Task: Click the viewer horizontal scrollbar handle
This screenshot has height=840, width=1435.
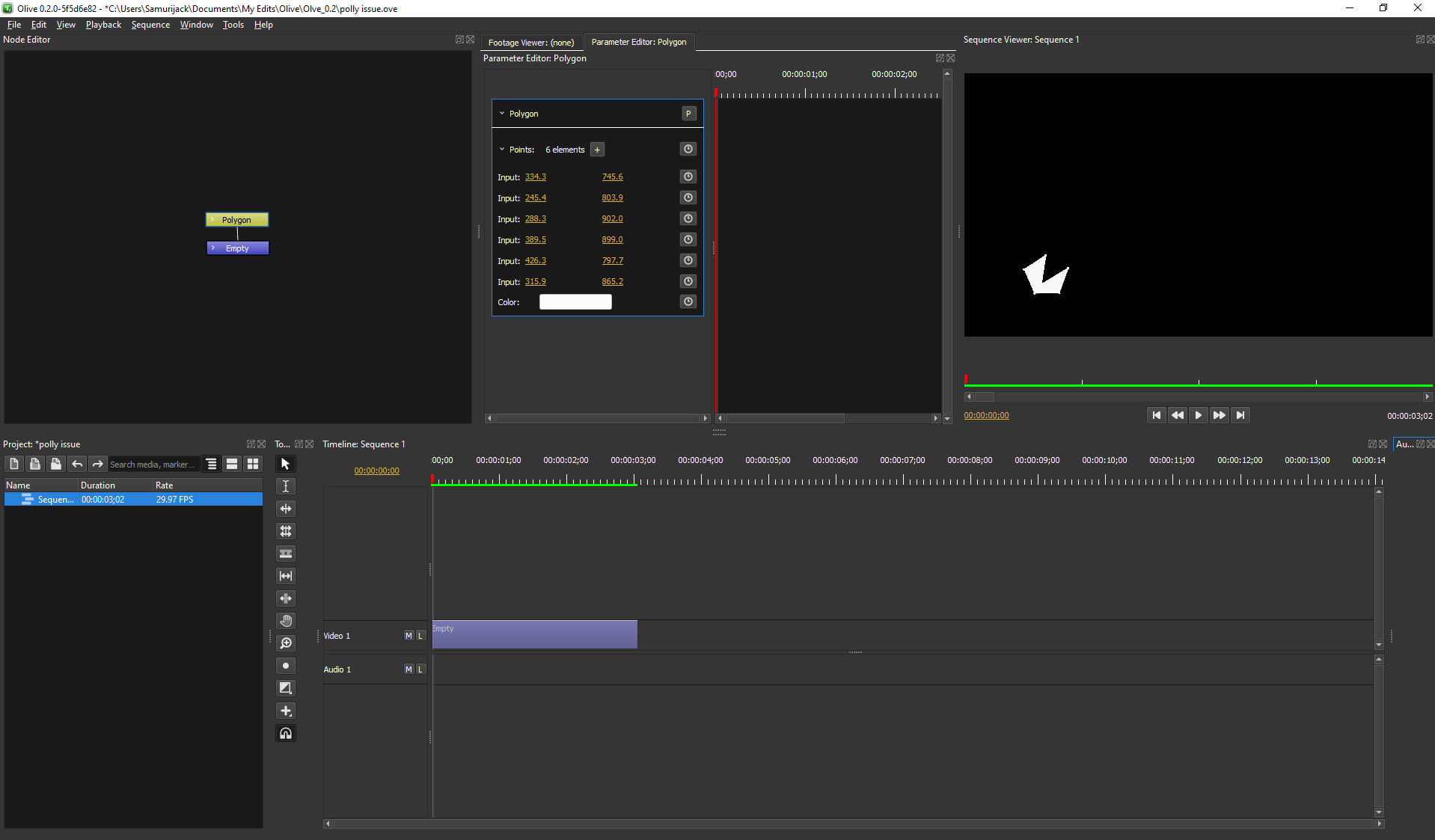Action: tap(984, 396)
